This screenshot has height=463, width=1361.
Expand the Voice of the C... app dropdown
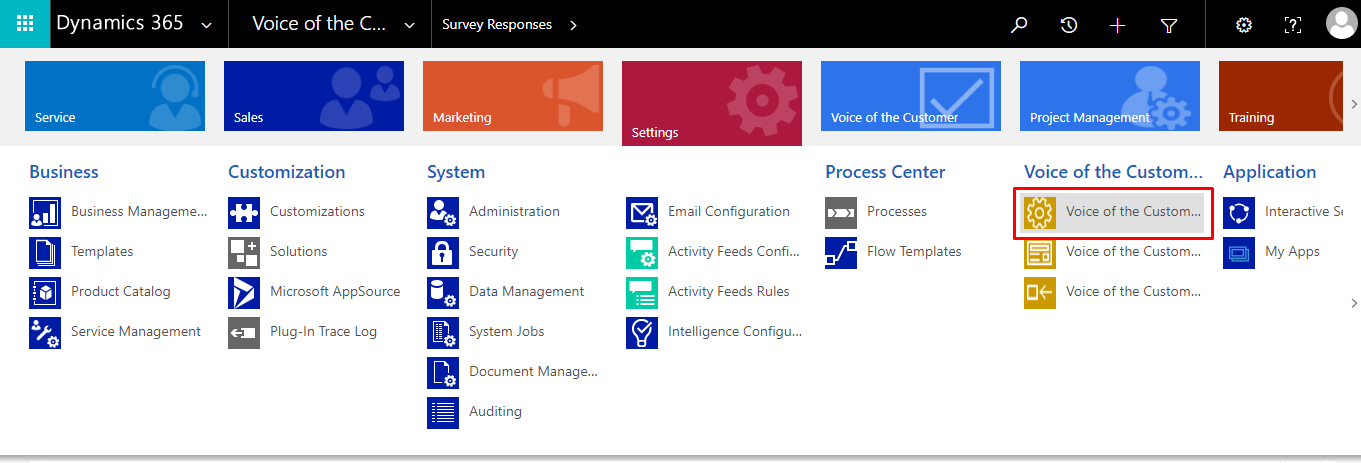point(409,25)
